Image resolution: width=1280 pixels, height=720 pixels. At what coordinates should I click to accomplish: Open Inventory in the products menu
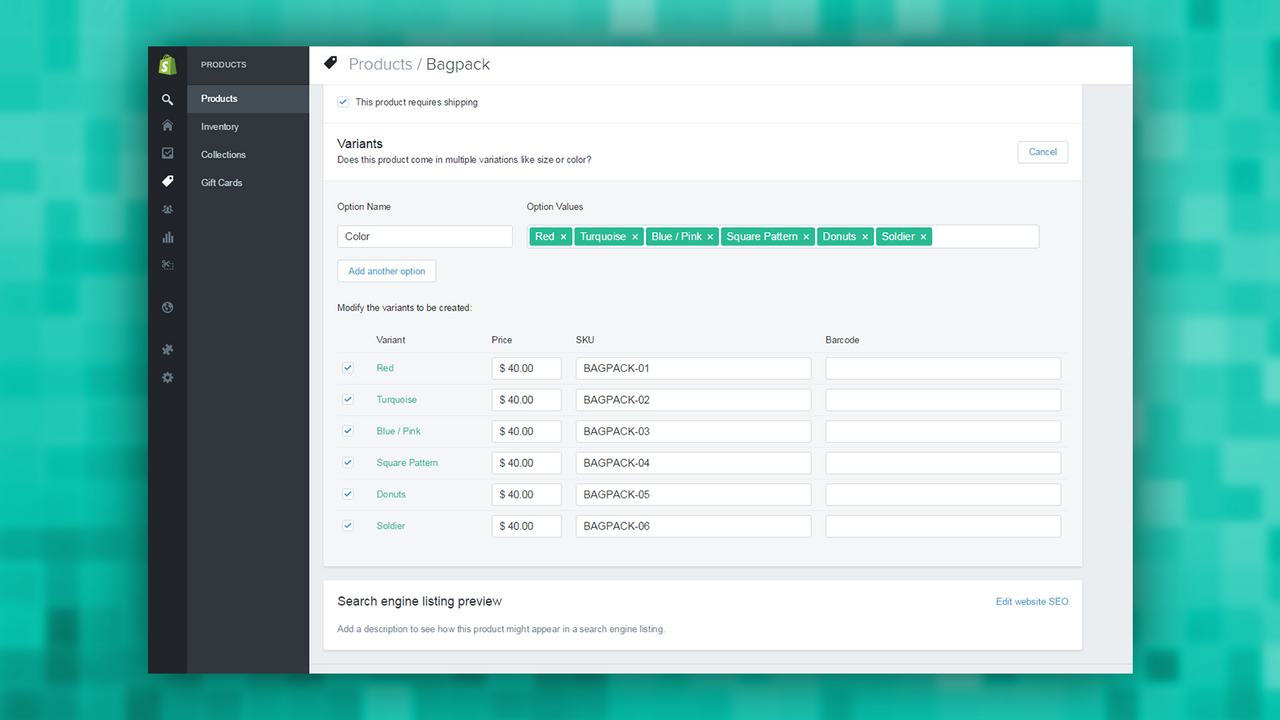(220, 127)
